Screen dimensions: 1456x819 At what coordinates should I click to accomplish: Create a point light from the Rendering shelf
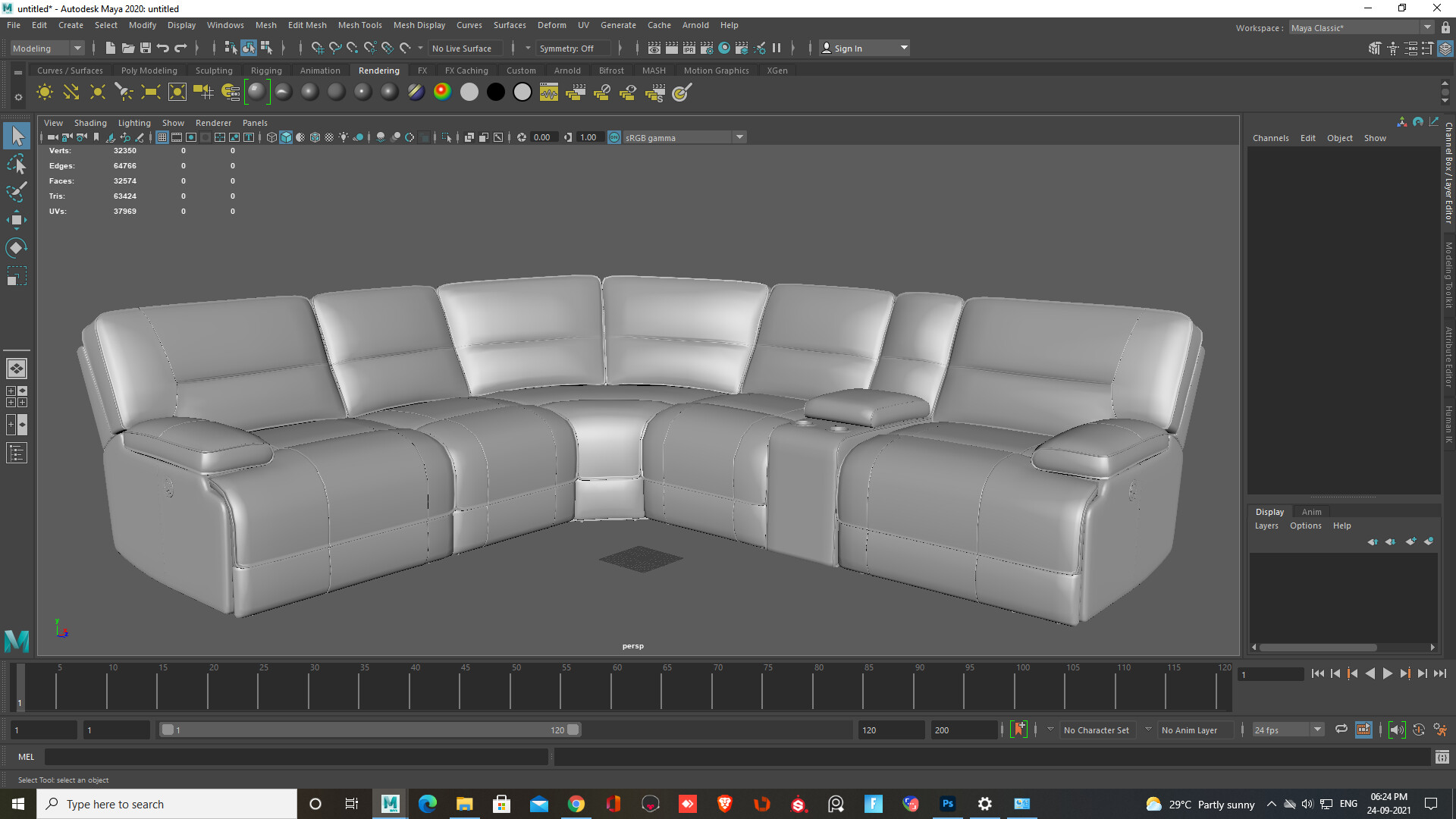point(97,92)
